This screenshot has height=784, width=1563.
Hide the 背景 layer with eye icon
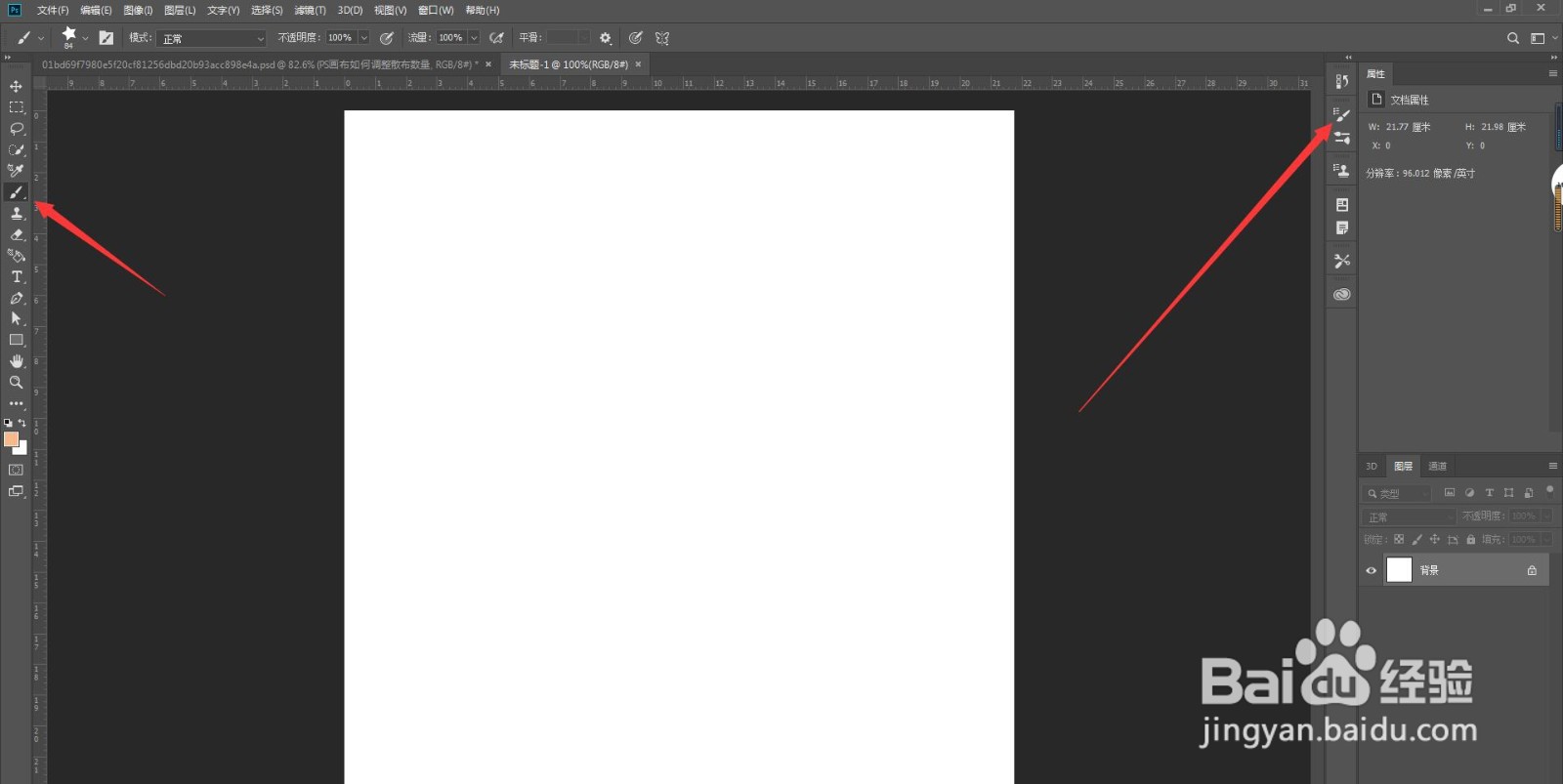1372,570
